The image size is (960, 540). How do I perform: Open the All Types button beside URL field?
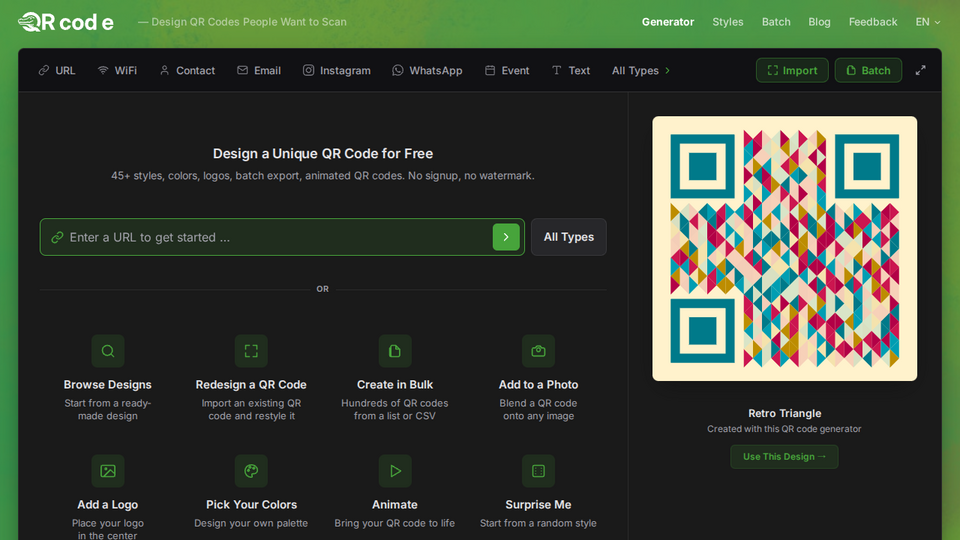[569, 237]
